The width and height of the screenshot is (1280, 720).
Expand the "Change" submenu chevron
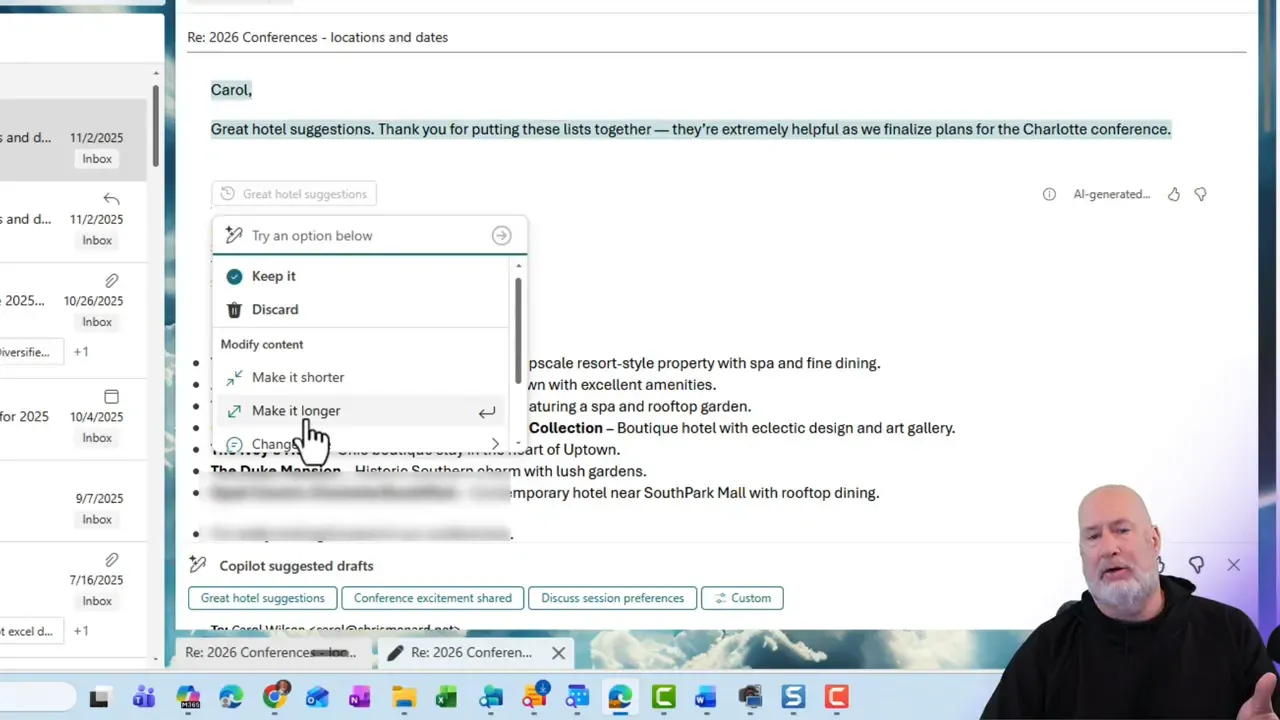(495, 443)
